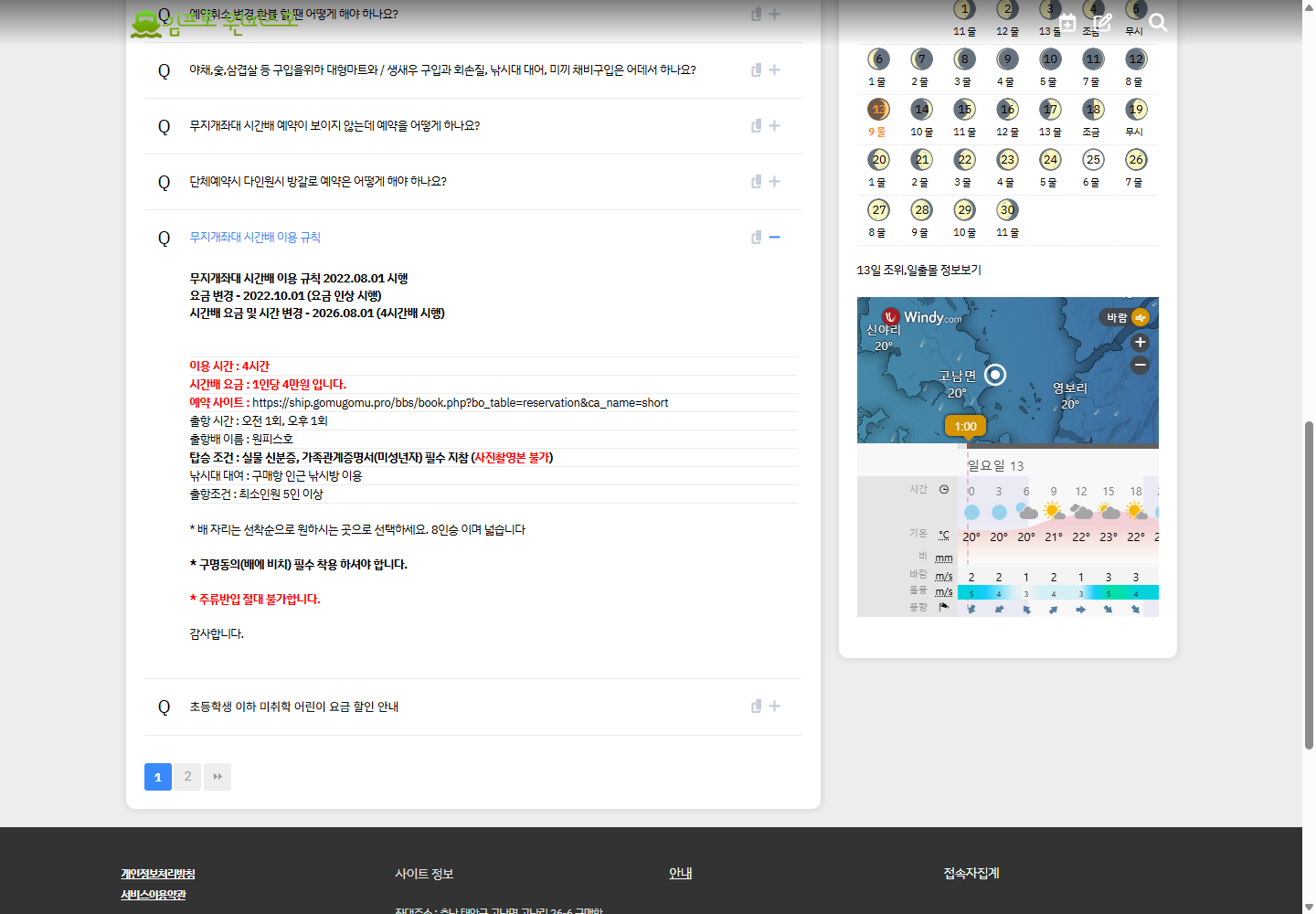Click the 바람 m/s wind unit label
Image resolution: width=1316 pixels, height=914 pixels.
[x=944, y=577]
